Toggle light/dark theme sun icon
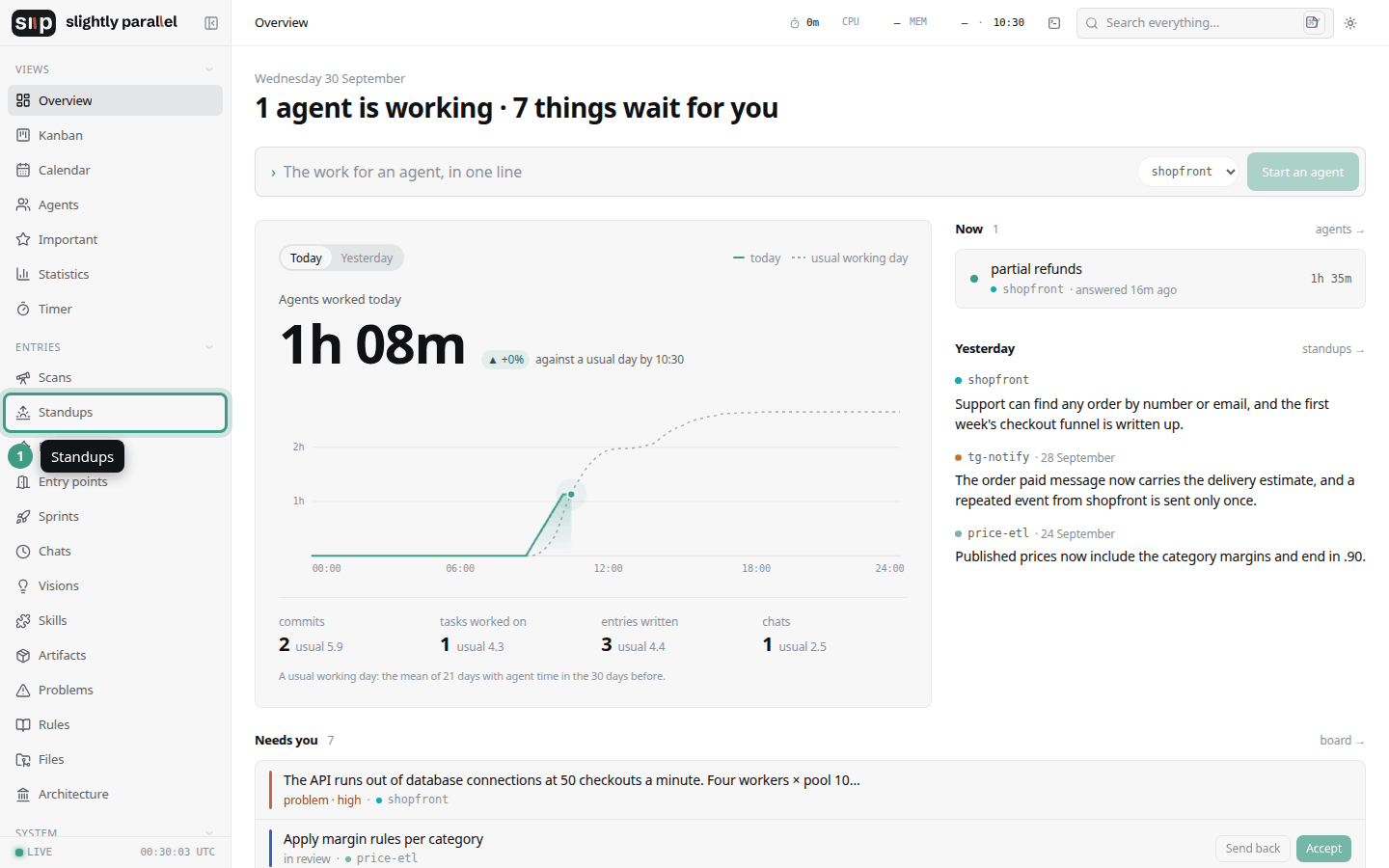 pos(1350,23)
